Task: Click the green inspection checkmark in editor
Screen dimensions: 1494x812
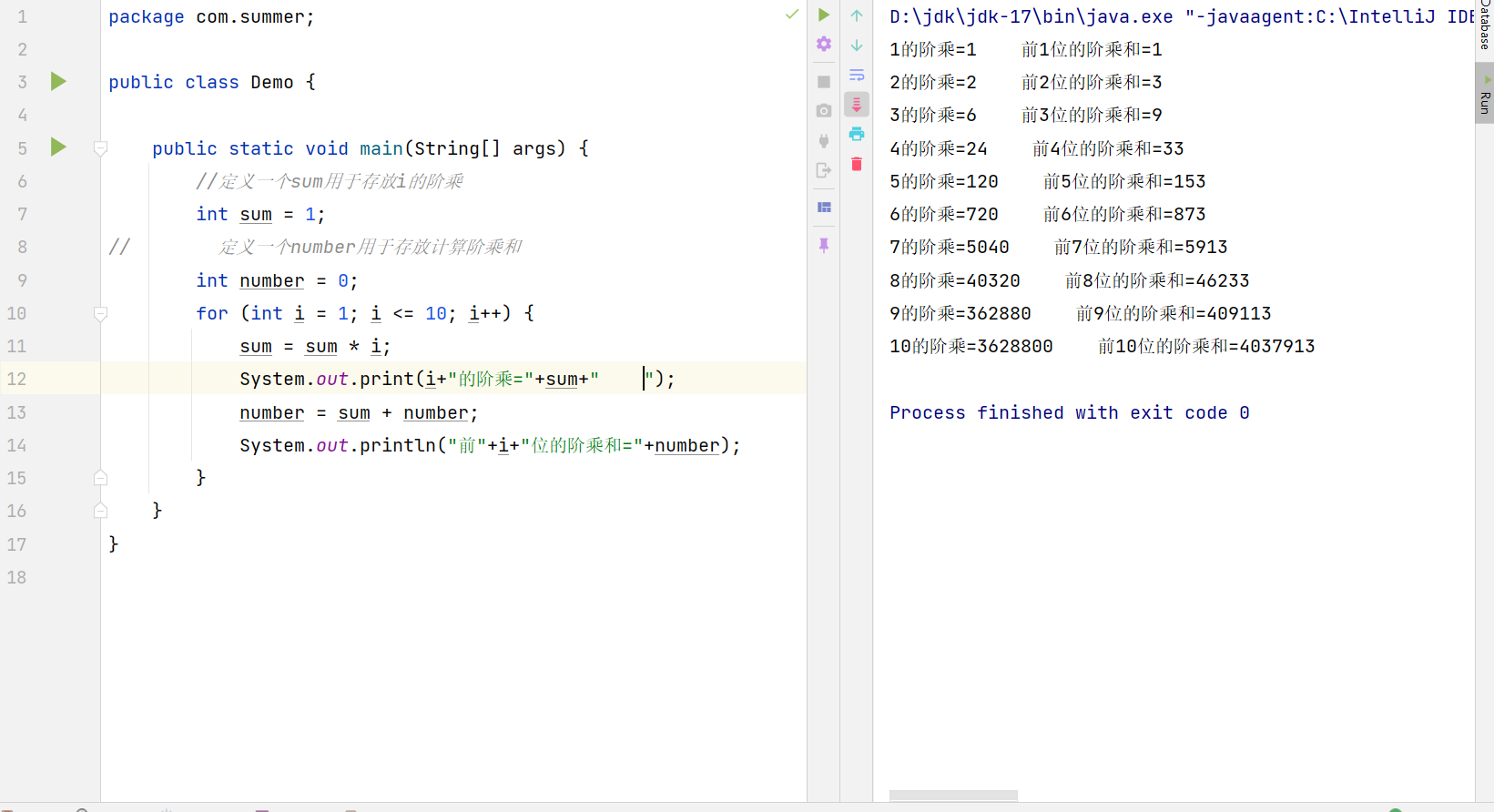Action: (x=792, y=14)
